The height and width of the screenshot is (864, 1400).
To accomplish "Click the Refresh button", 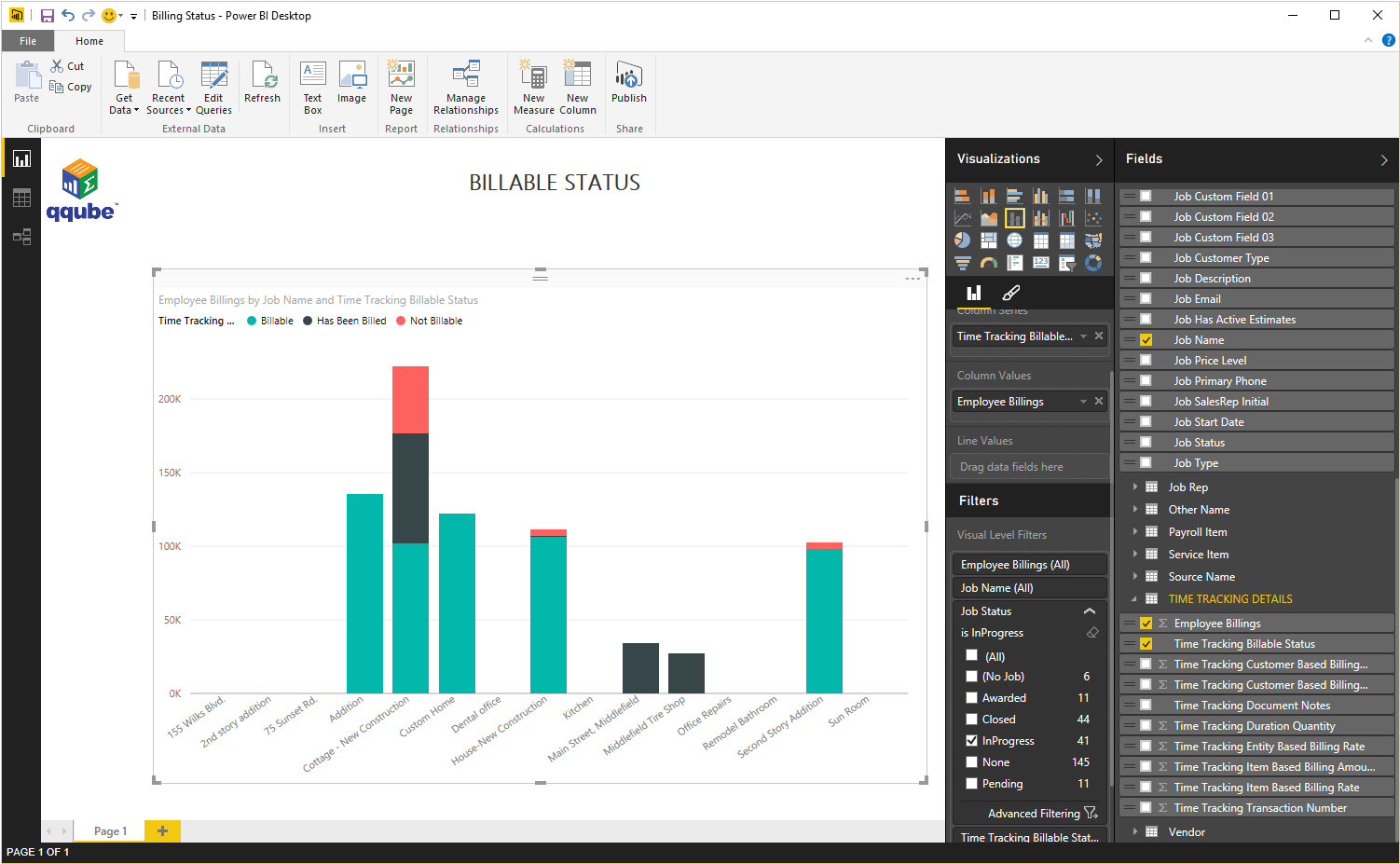I will click(262, 83).
